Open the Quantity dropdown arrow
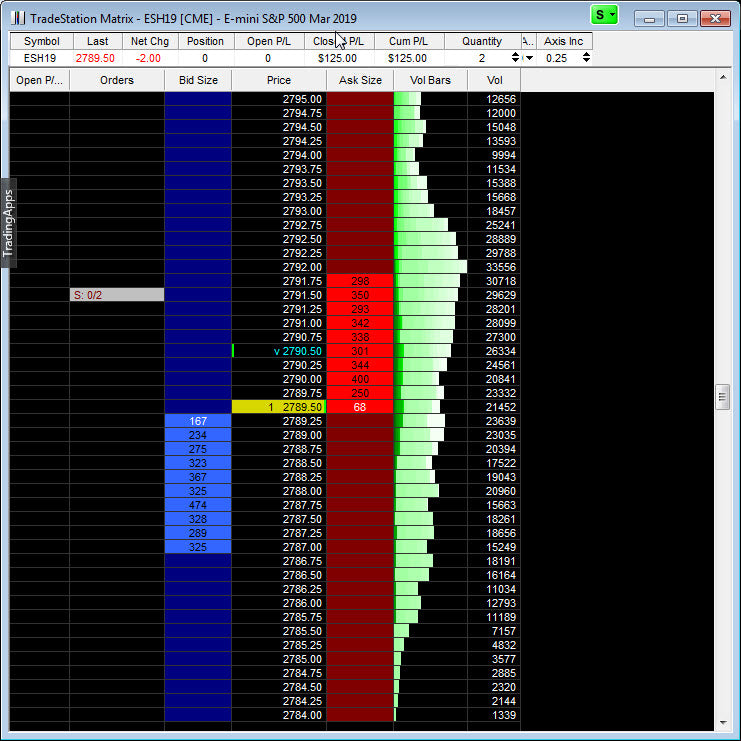Image resolution: width=741 pixels, height=741 pixels. point(529,58)
